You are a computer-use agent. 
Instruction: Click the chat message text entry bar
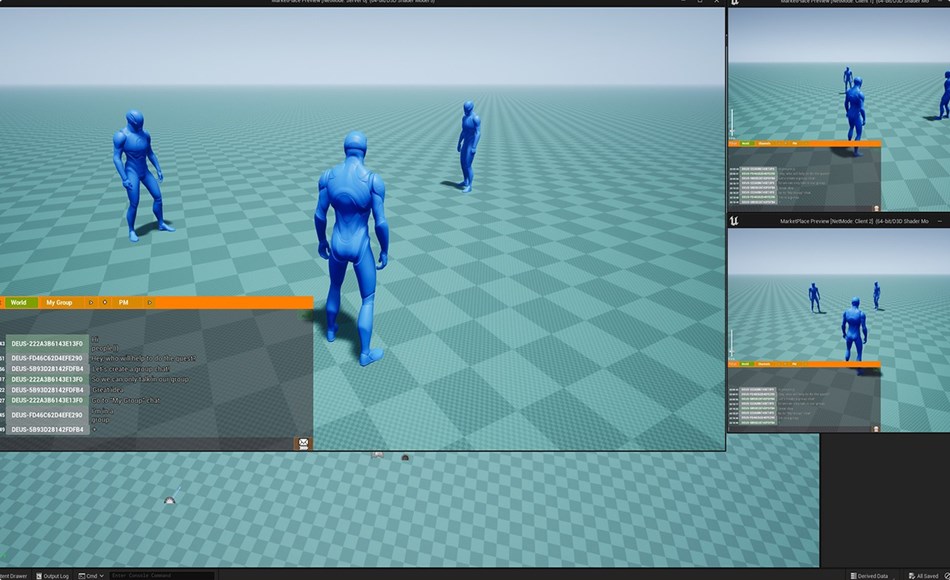(x=150, y=443)
